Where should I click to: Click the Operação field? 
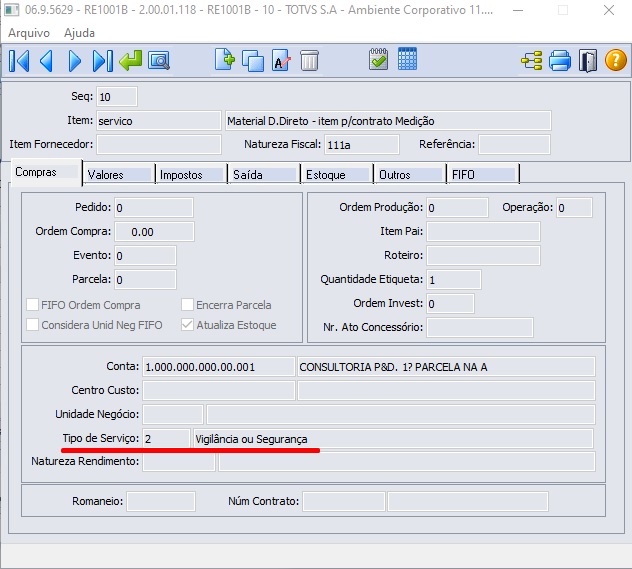pyautogui.click(x=574, y=208)
